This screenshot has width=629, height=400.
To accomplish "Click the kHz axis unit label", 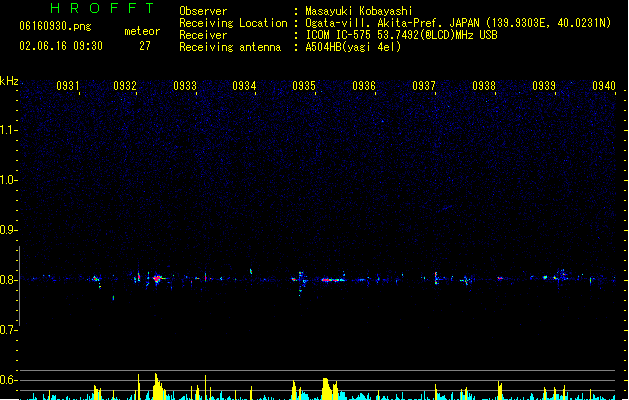I will pos(9,81).
